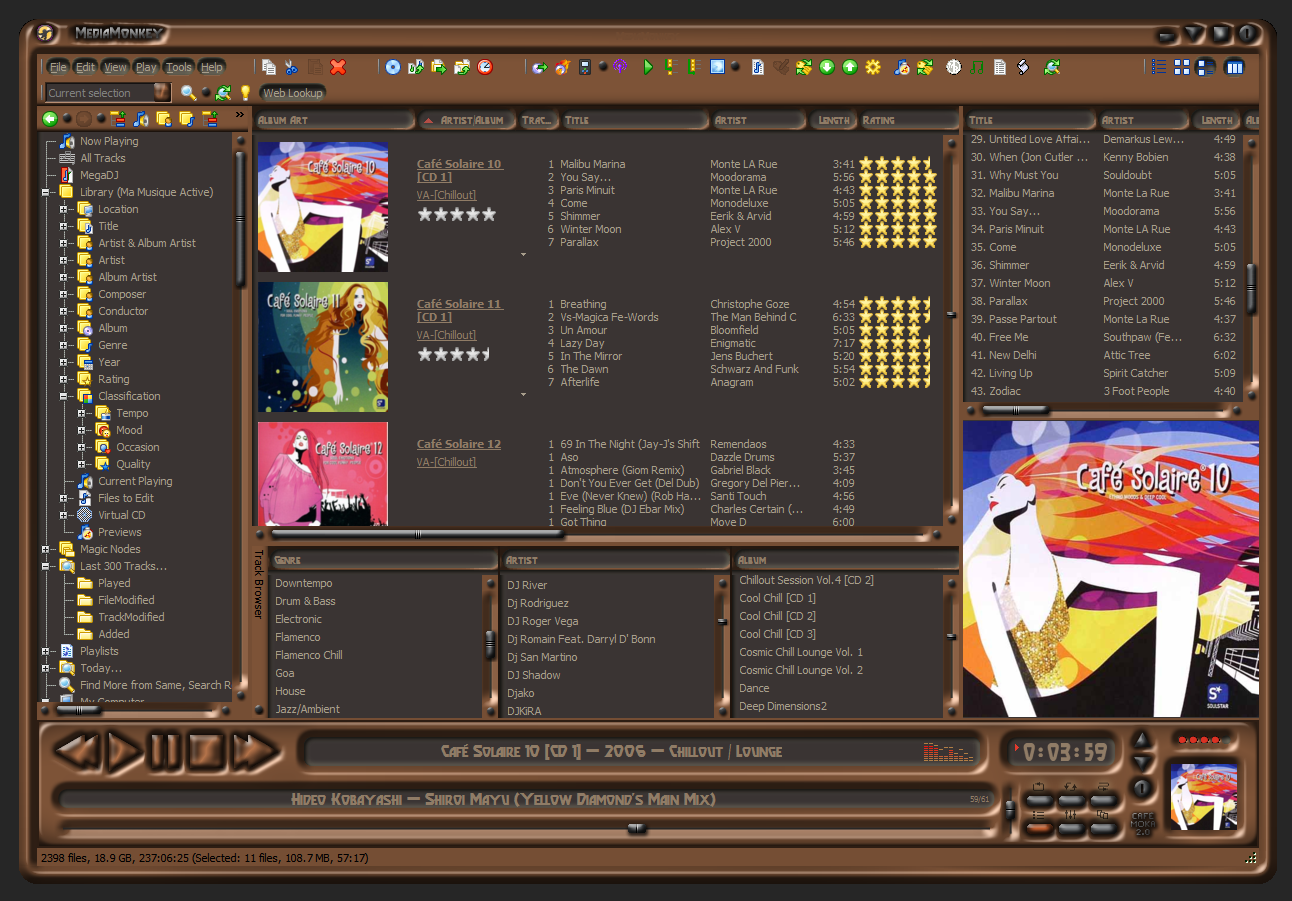Open the Play menu
This screenshot has width=1292, height=901.
146,67
